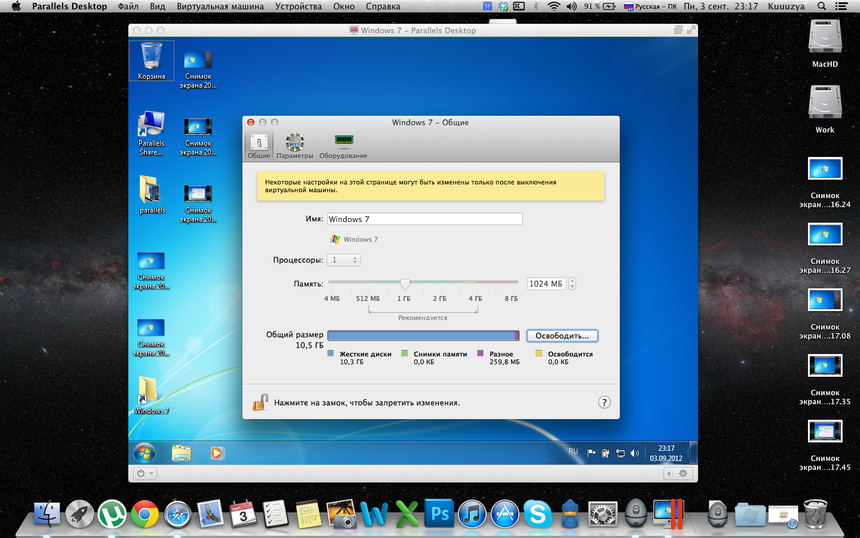The height and width of the screenshot is (538, 860).
Task: Open the Виртуальная машина menu
Action: point(220,6)
